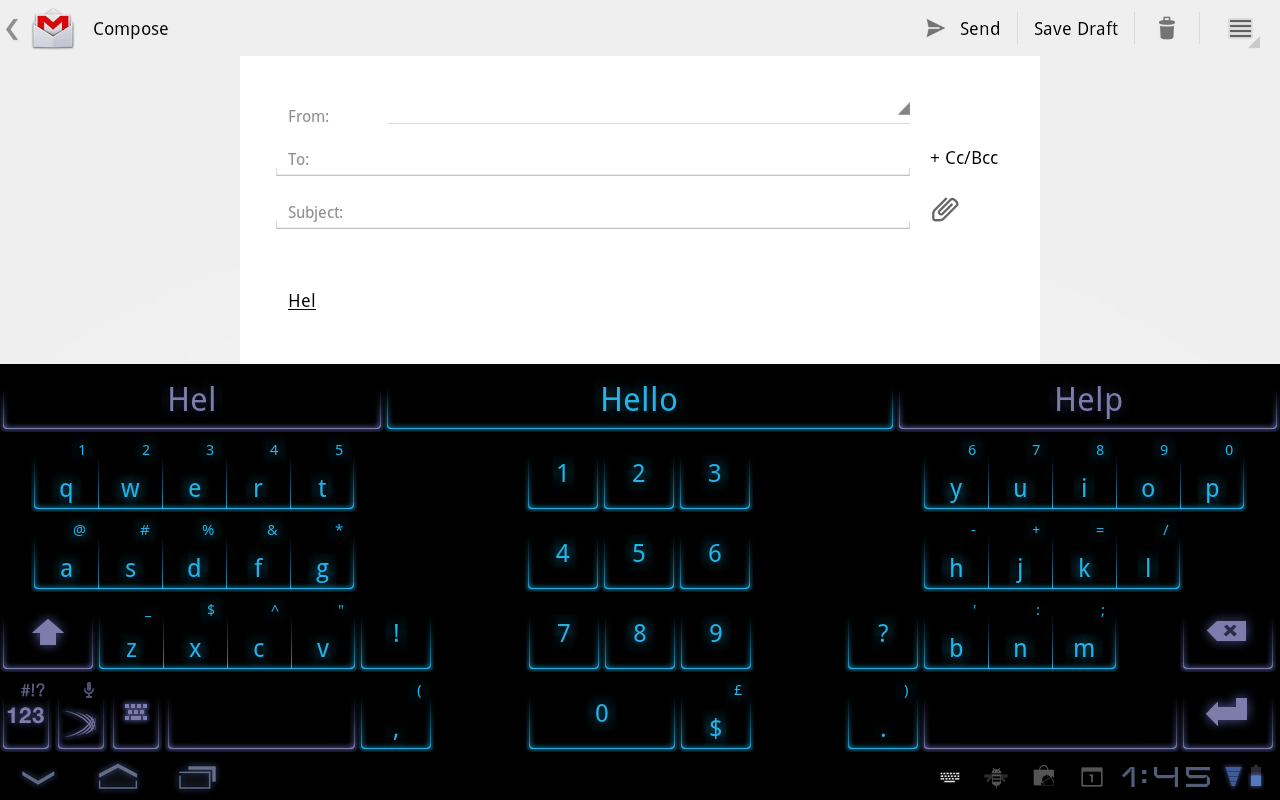This screenshot has height=800, width=1280.
Task: Choose the 'Hello' suggestion
Action: click(639, 400)
